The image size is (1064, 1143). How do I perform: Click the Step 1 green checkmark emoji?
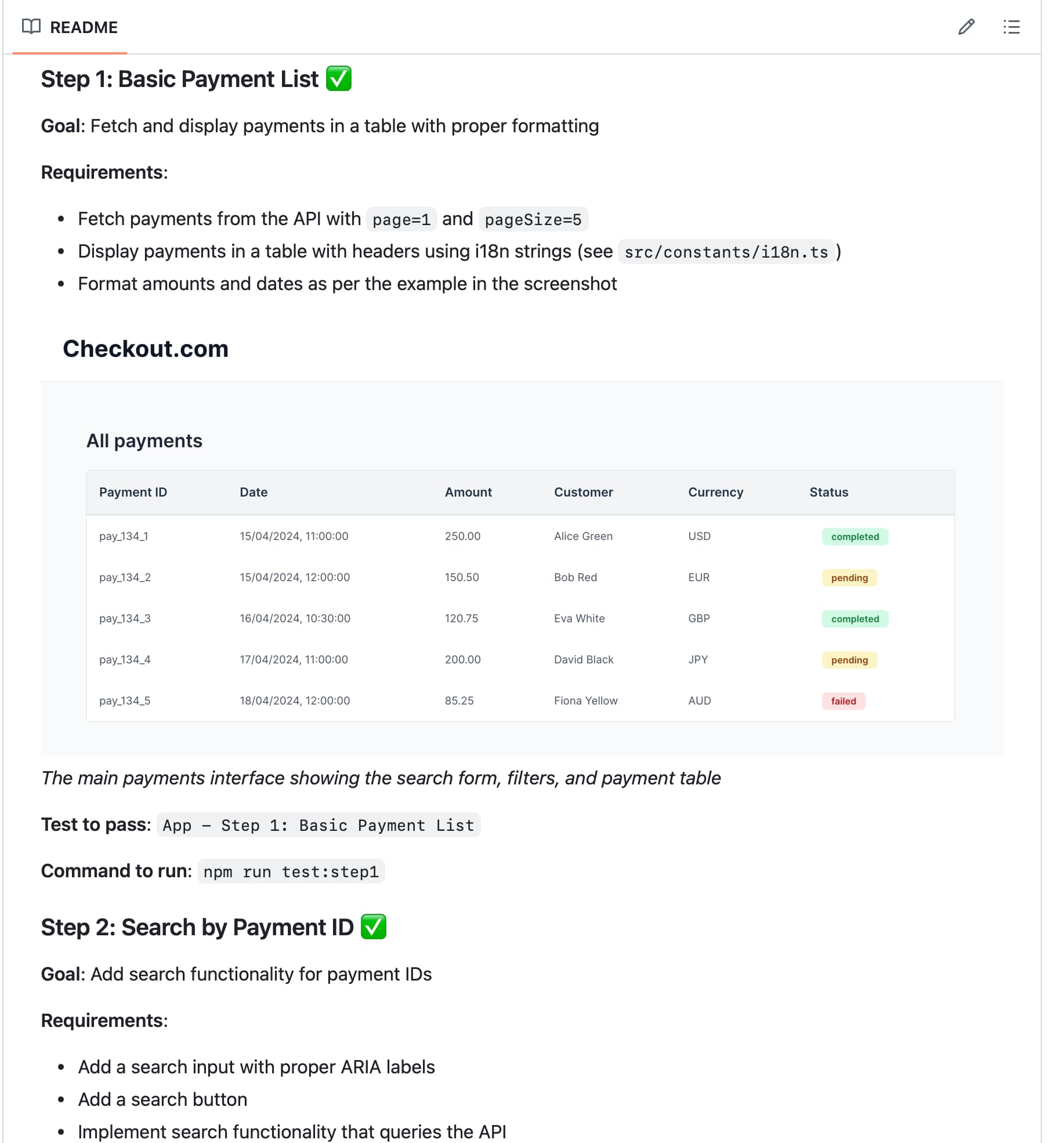(x=339, y=79)
